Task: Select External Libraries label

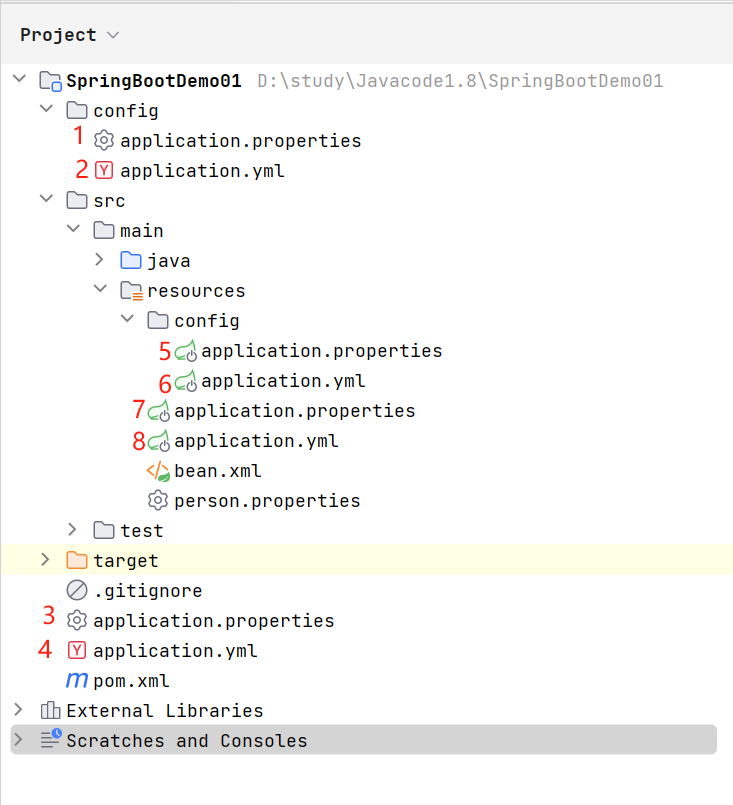Action: (164, 711)
